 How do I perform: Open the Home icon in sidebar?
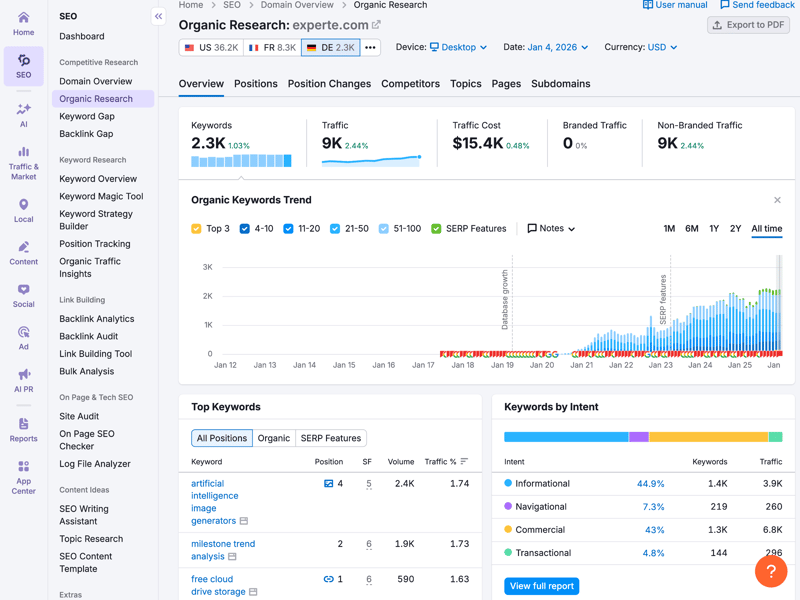[x=23, y=22]
